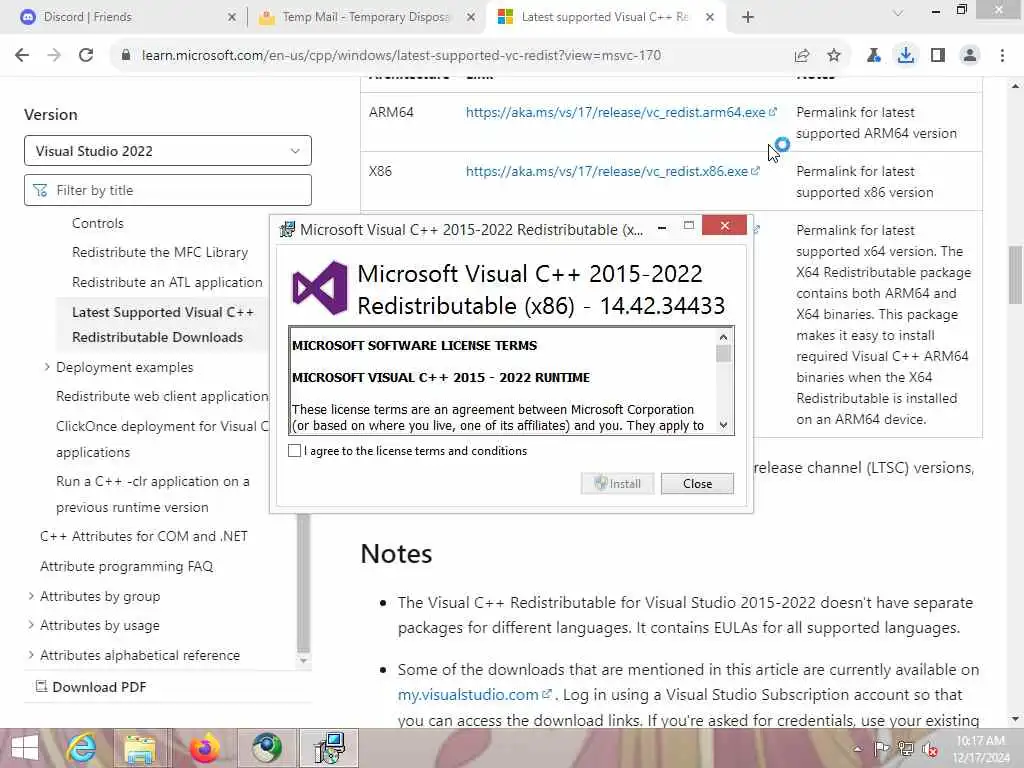The width and height of the screenshot is (1024, 768).
Task: Switch to the Temp Mail tab
Action: (x=366, y=17)
